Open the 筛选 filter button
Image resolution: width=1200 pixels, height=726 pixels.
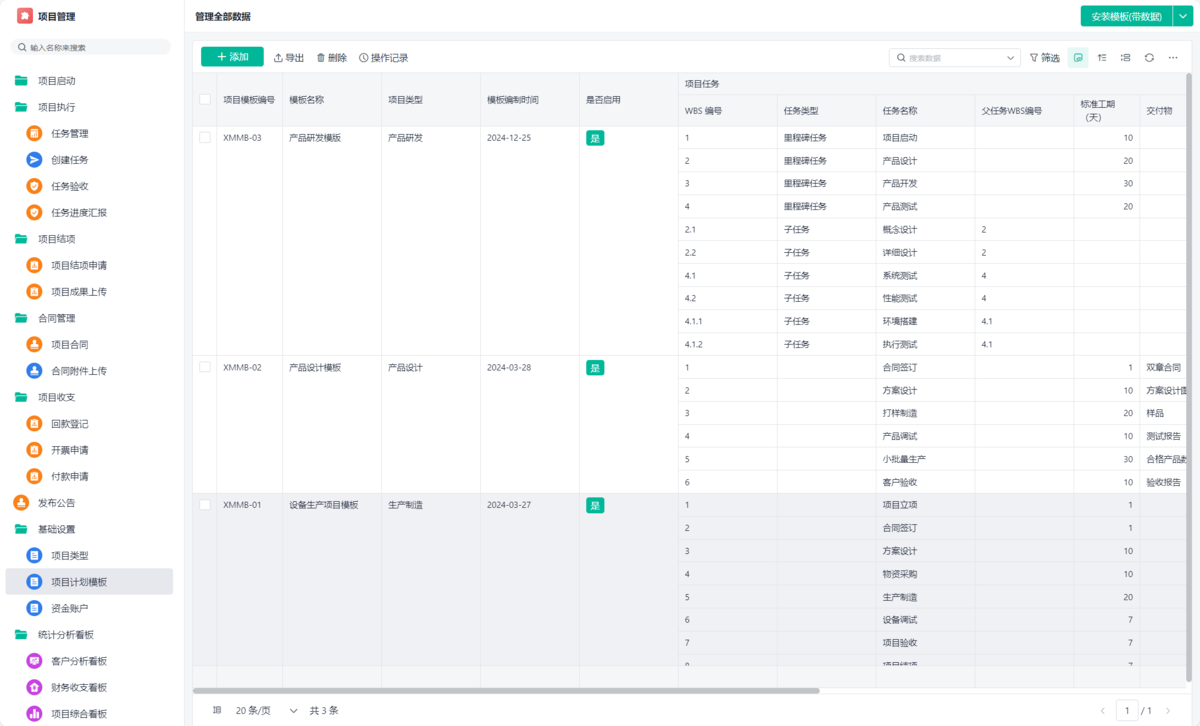pos(1045,58)
